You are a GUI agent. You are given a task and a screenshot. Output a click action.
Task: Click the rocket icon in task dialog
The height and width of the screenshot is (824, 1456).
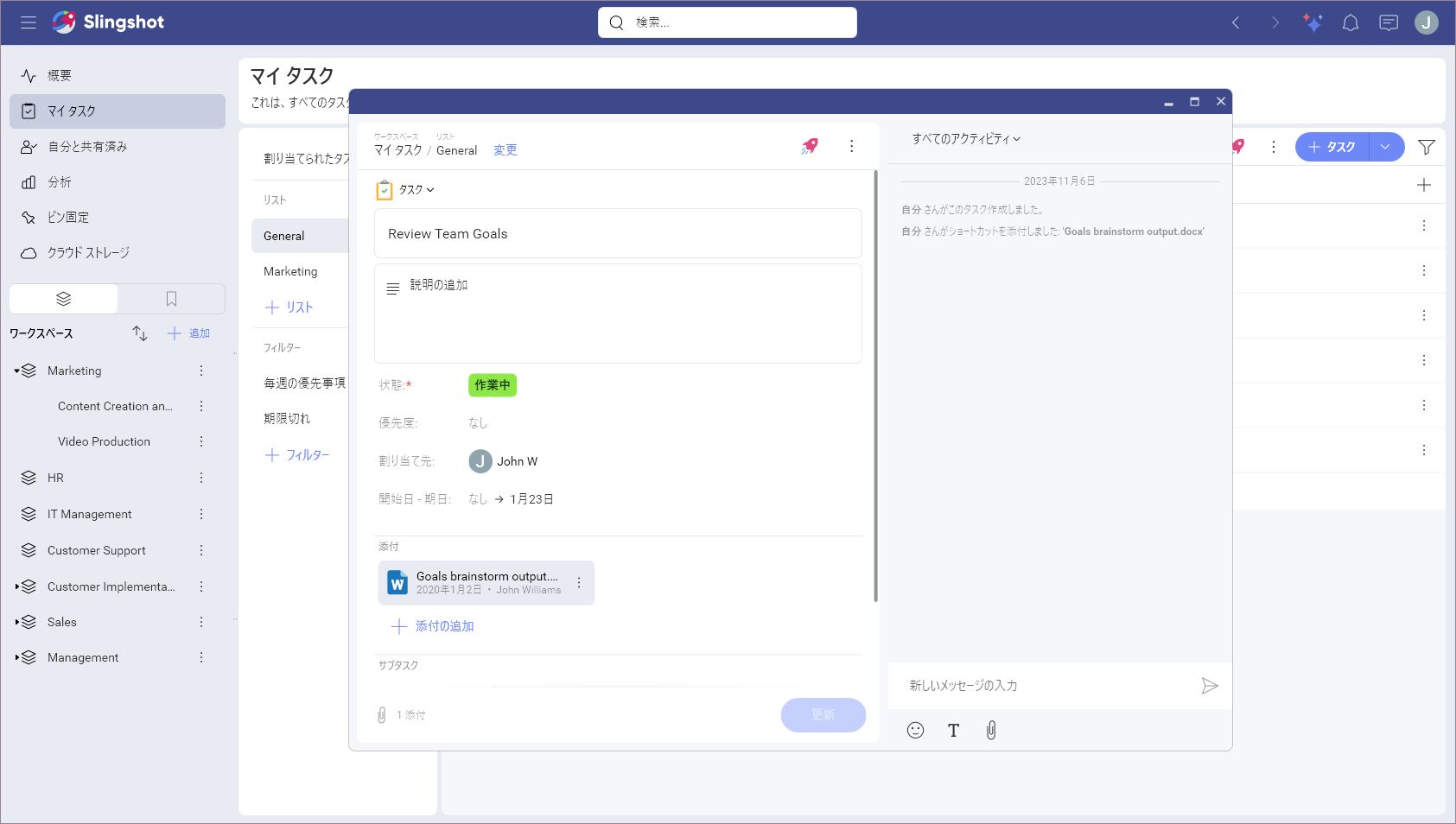click(x=810, y=146)
